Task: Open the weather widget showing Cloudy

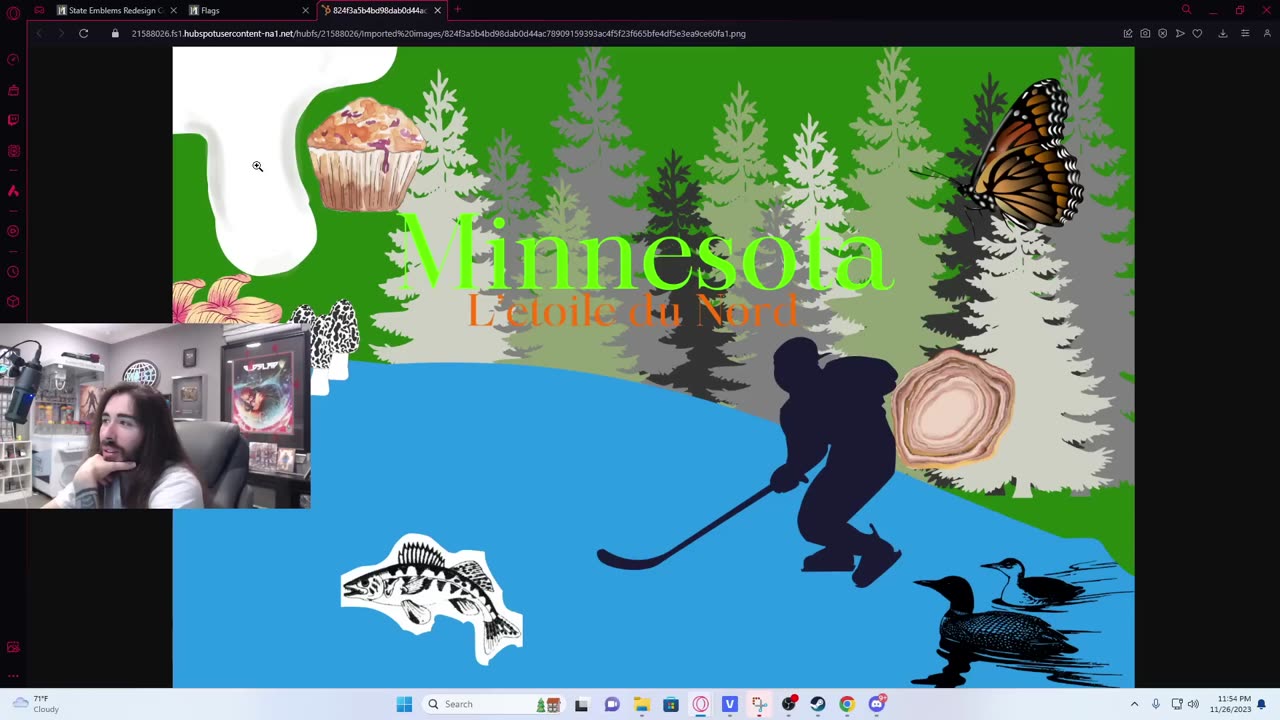Action: tap(36, 704)
